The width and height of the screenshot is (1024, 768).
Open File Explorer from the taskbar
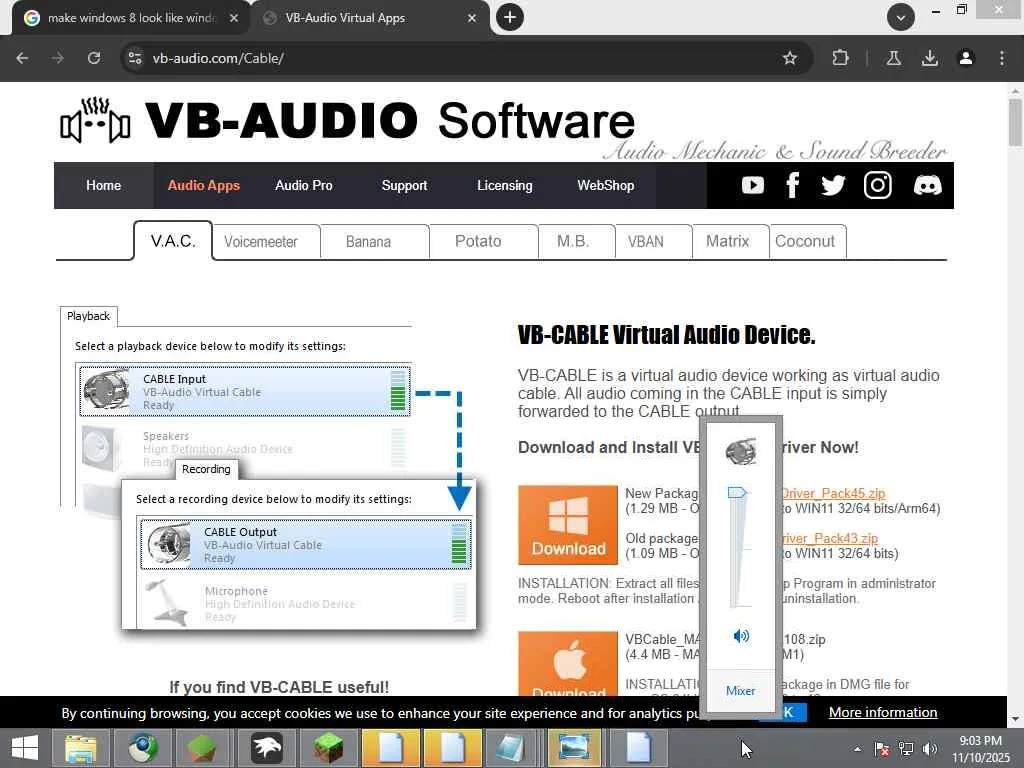point(80,747)
